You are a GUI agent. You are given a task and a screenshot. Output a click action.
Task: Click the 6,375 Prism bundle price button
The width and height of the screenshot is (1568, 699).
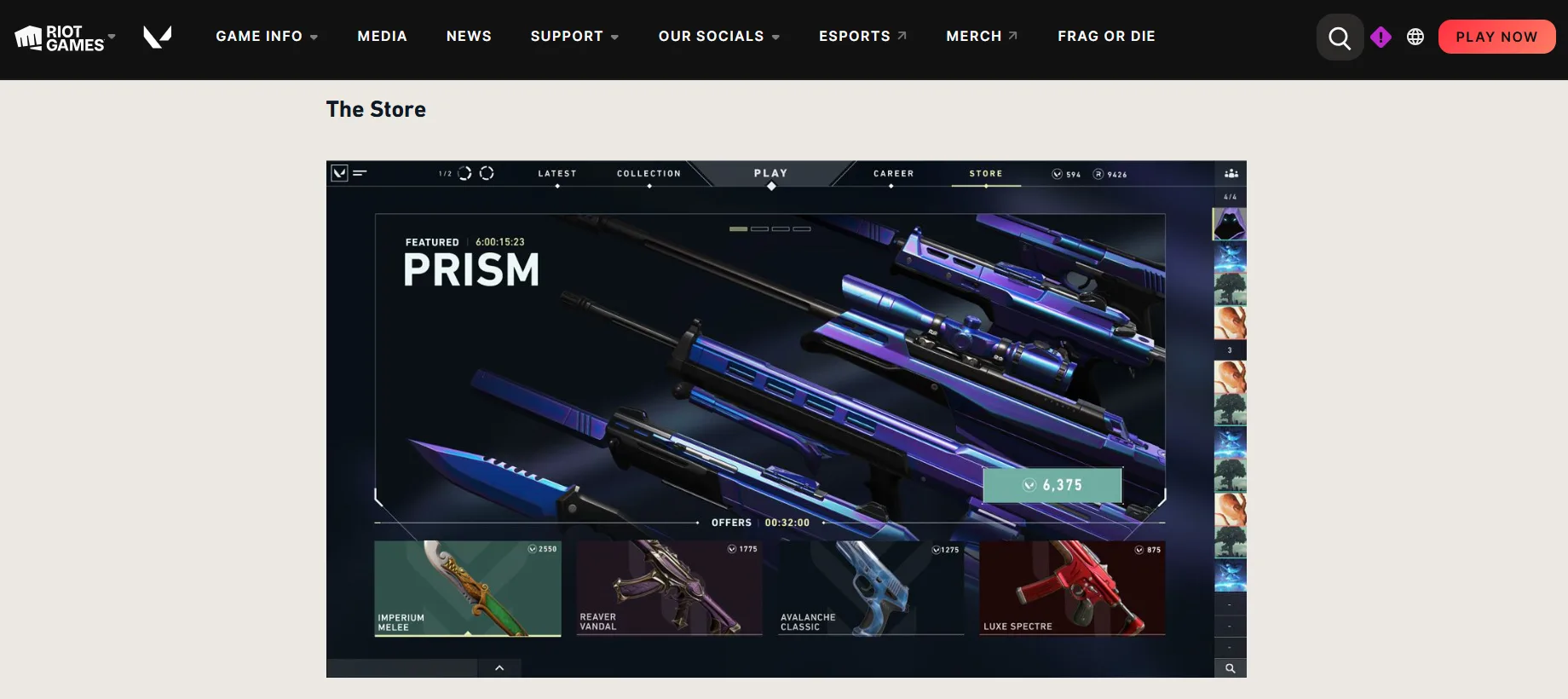(x=1052, y=485)
